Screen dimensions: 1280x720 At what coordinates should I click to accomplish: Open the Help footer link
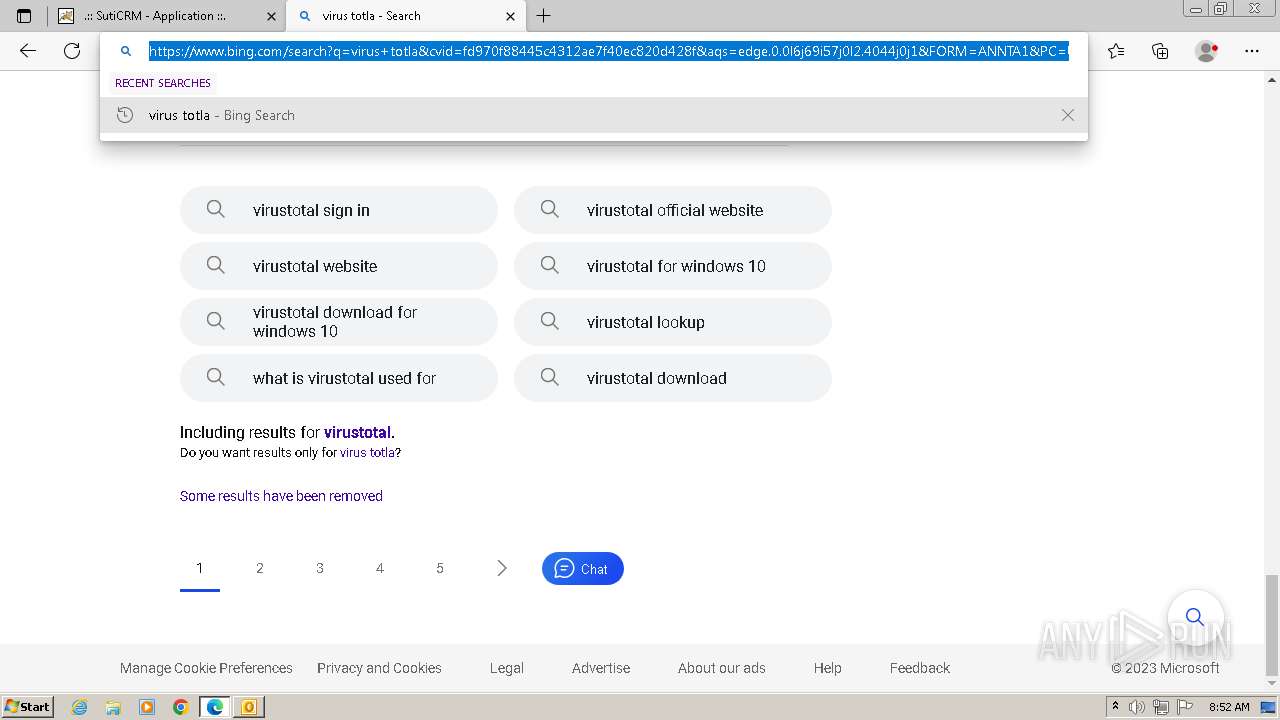point(828,668)
